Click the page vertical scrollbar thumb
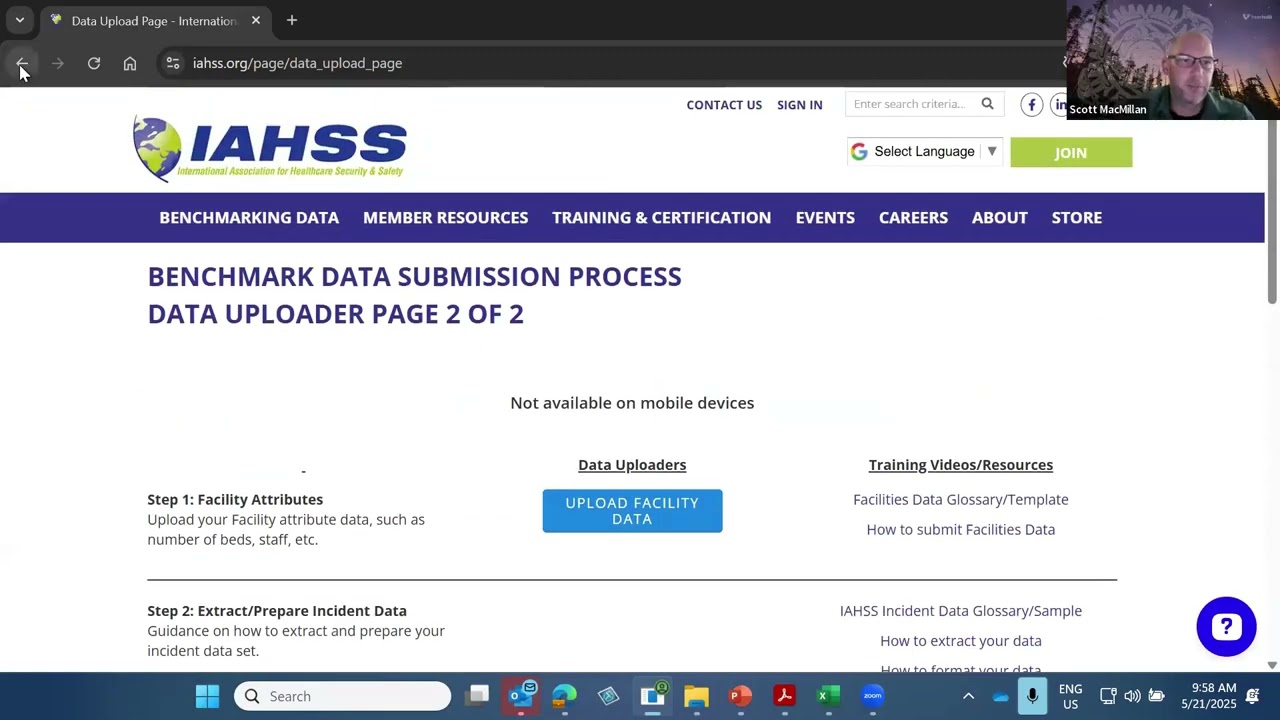The height and width of the screenshot is (720, 1280). (1272, 210)
